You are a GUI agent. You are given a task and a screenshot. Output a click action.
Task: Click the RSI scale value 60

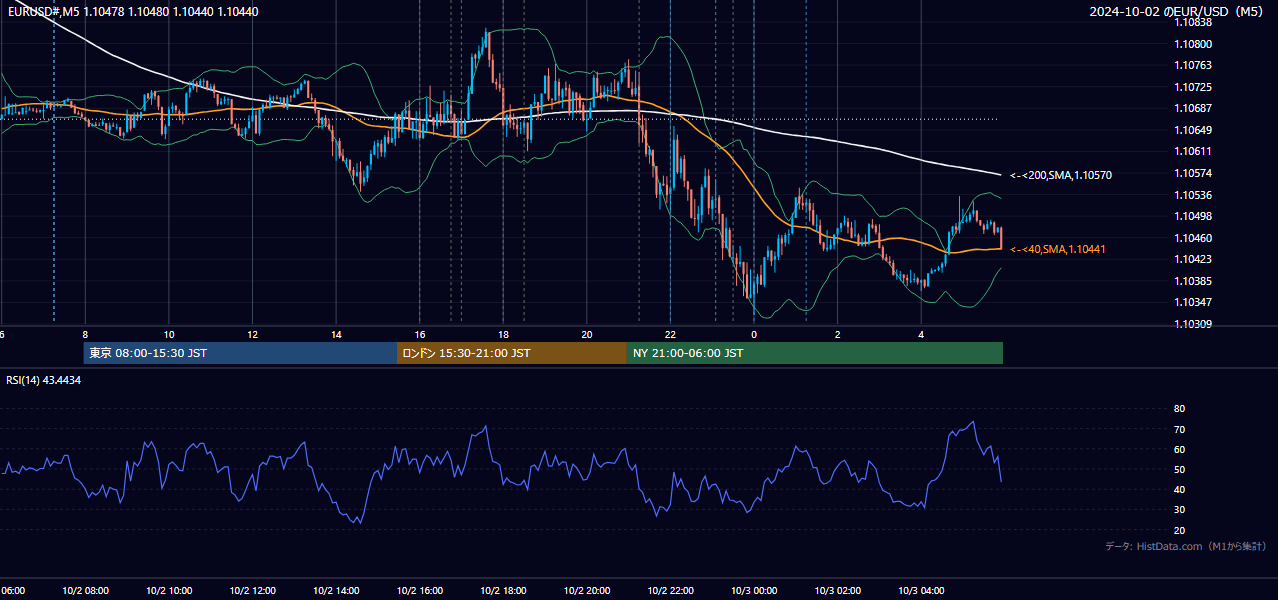(1180, 449)
